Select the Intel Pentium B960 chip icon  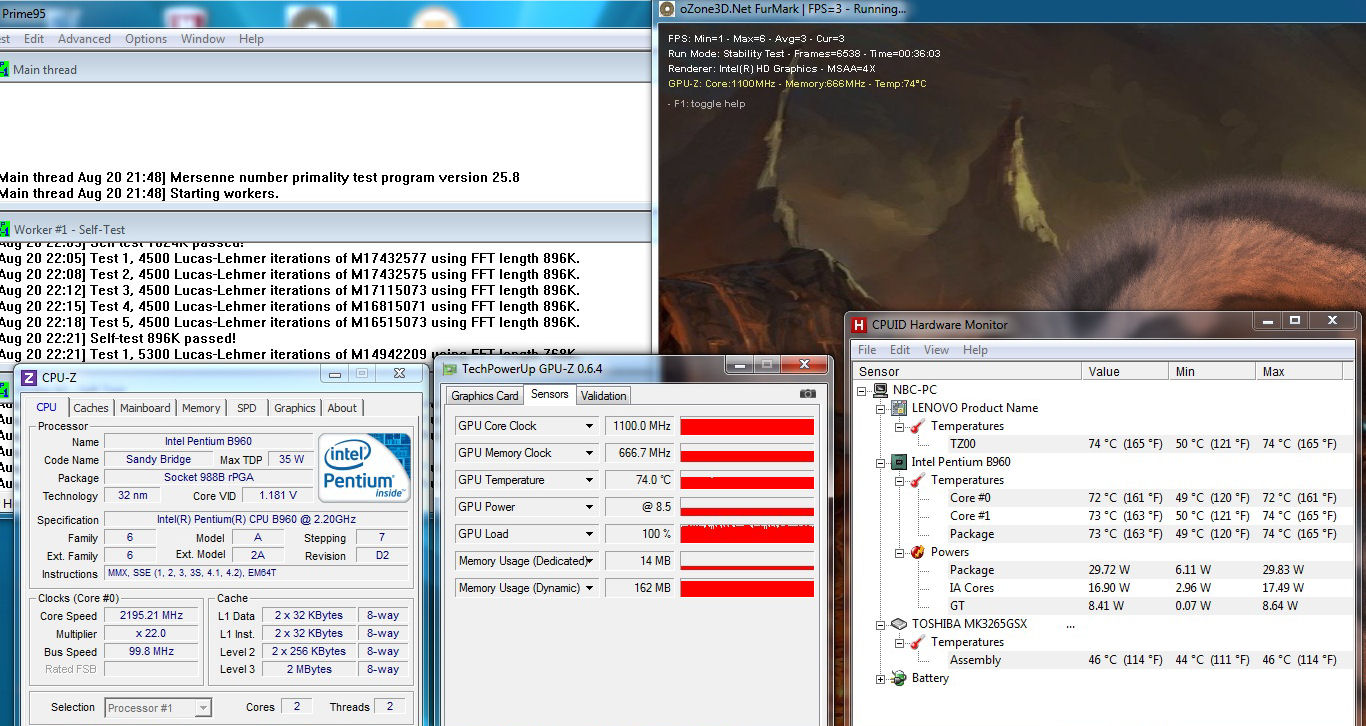coord(899,462)
